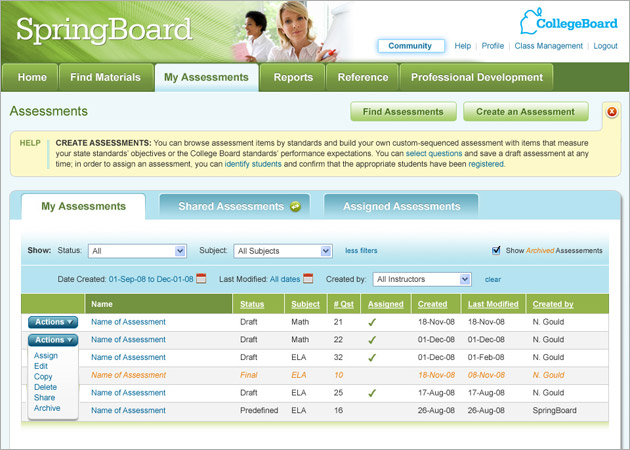Screen dimensions: 630x450
Task: Click the SpringBoard logo
Action: [x=104, y=30]
